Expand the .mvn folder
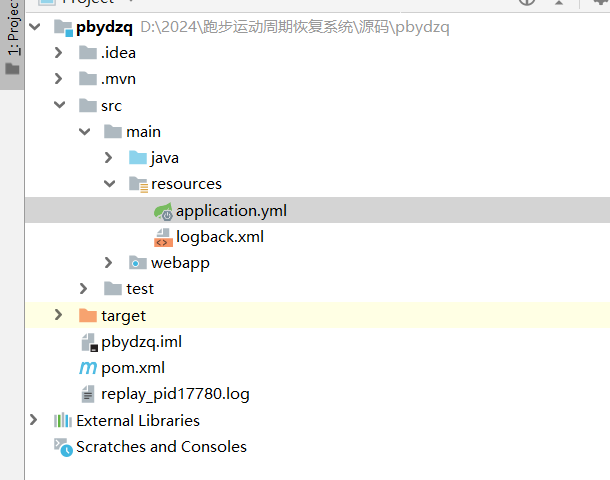The image size is (610, 480). (60, 79)
